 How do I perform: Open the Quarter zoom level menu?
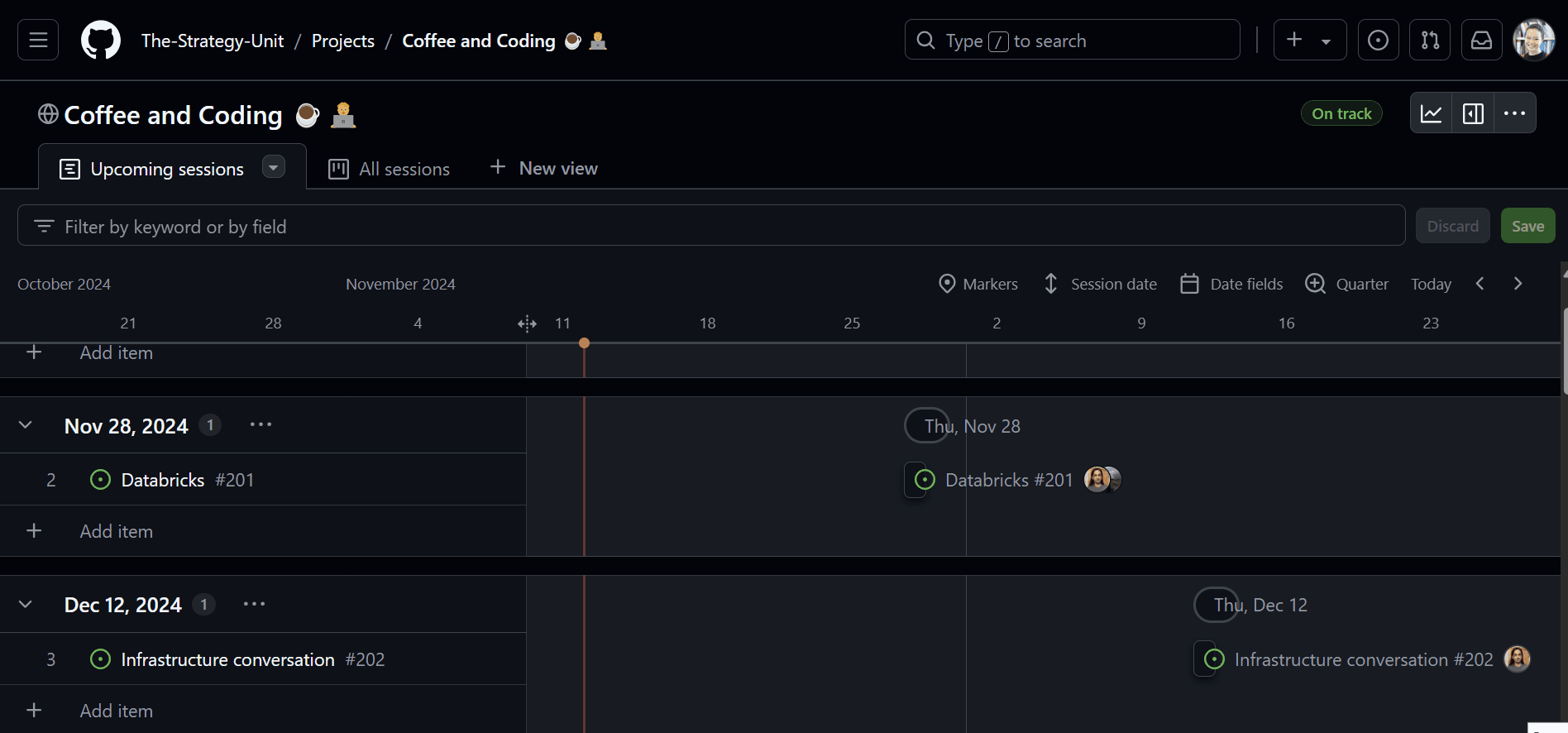click(1347, 284)
